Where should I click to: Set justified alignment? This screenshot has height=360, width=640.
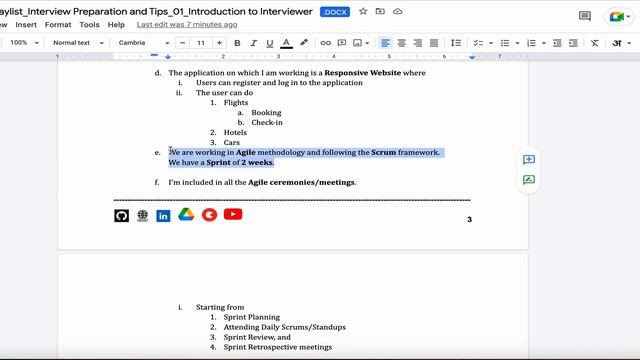pos(434,43)
